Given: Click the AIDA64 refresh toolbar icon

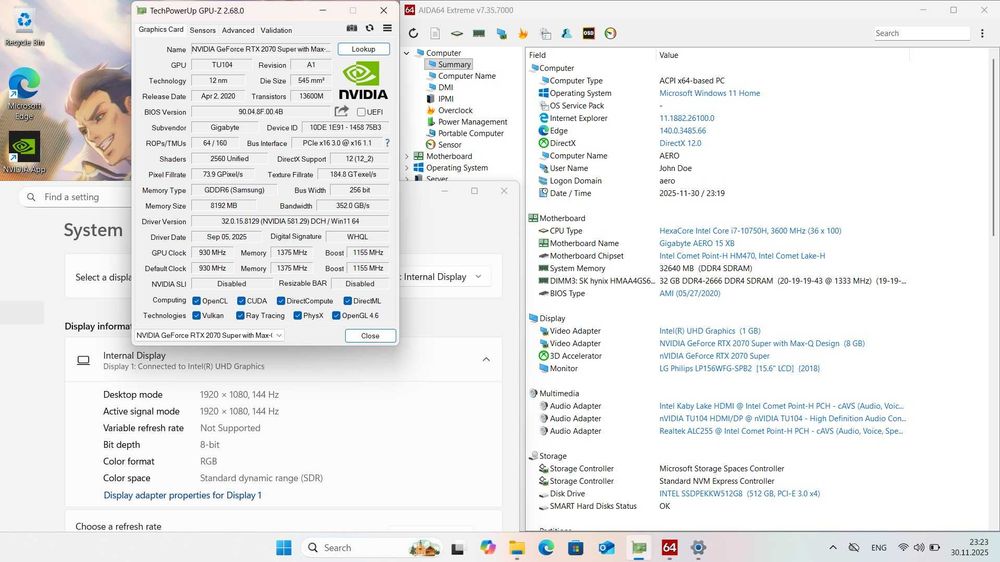Looking at the screenshot, I should [x=413, y=33].
